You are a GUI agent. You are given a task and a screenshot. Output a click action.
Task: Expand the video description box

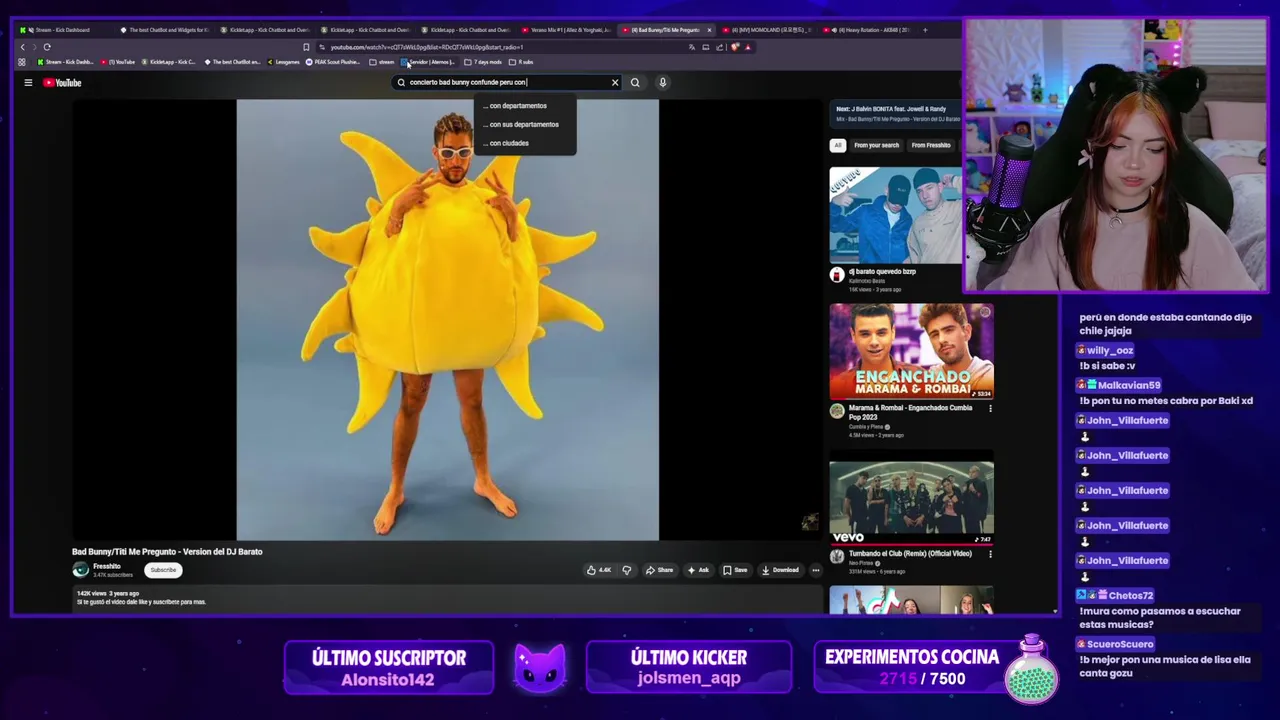(x=448, y=598)
